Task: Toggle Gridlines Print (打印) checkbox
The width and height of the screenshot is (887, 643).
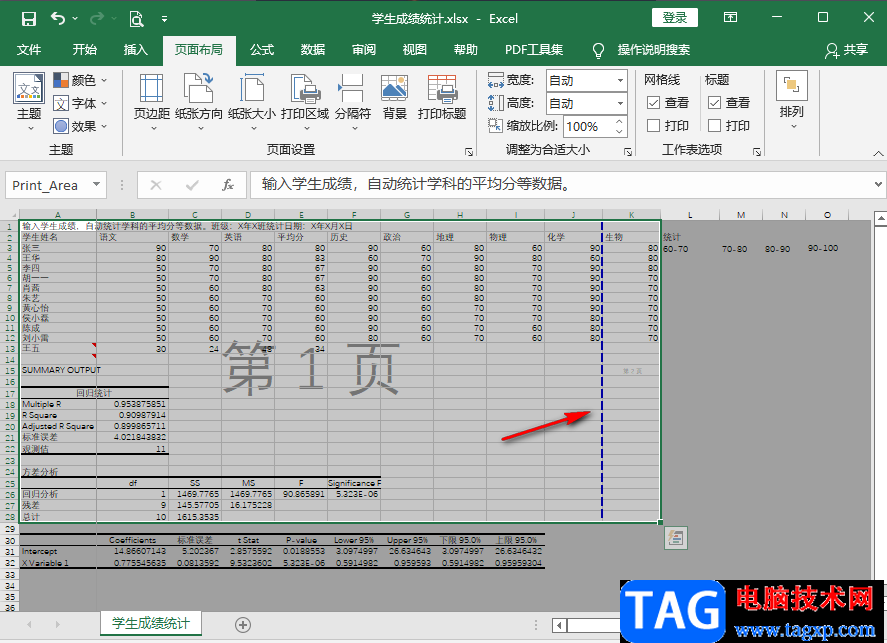Action: (x=653, y=125)
